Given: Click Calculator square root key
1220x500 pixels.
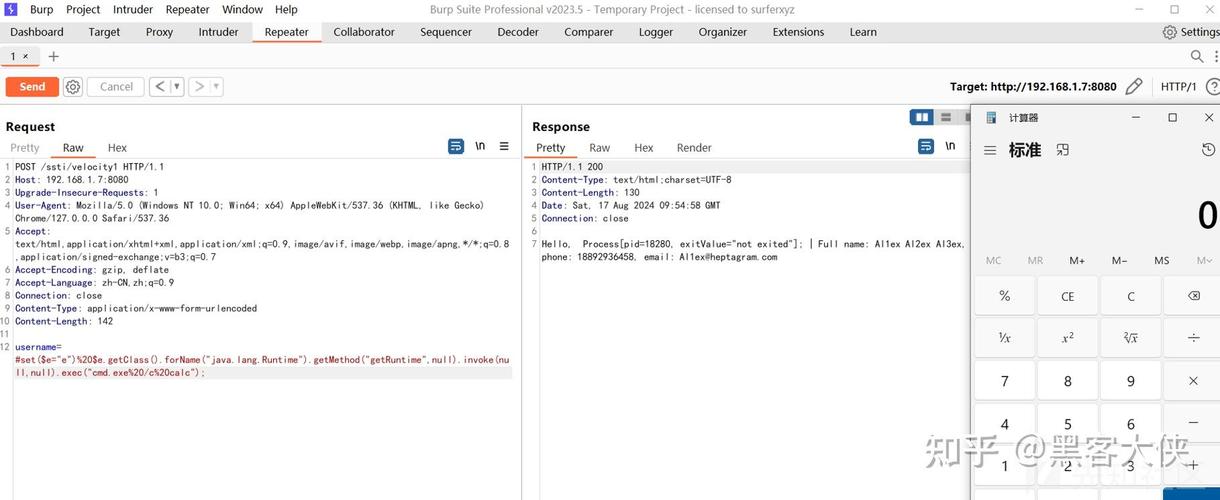Looking at the screenshot, I should [1131, 338].
